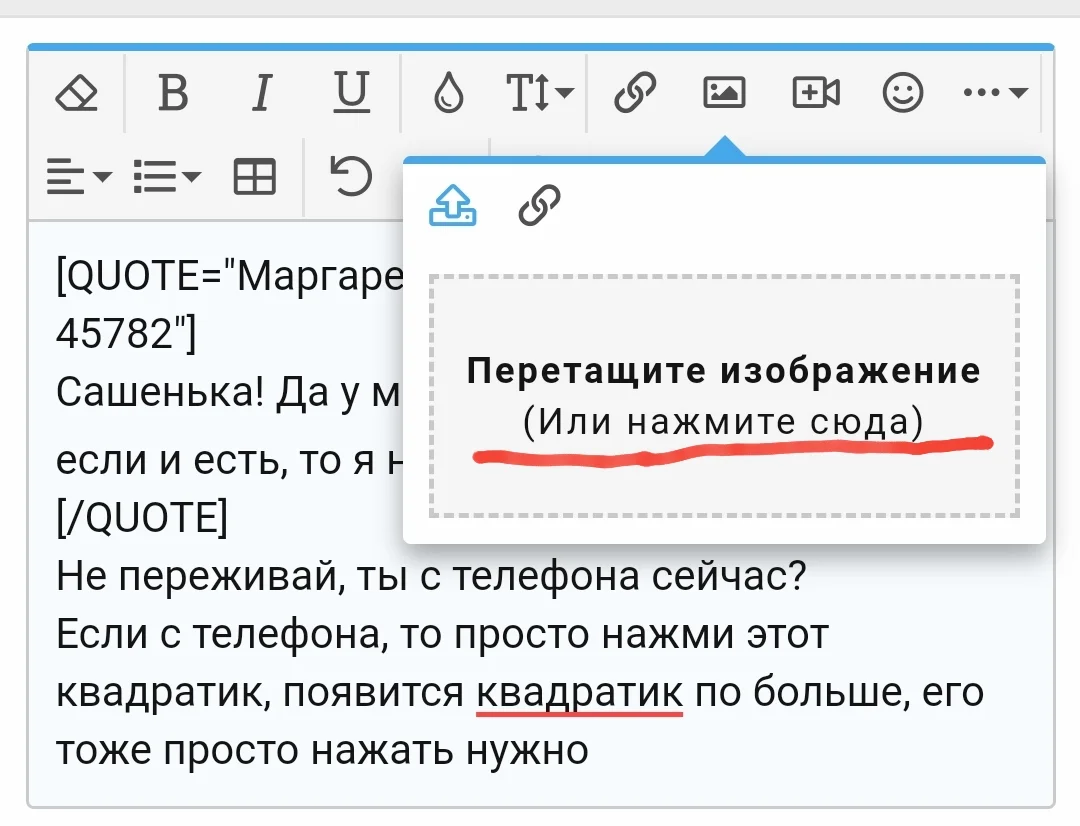Expand the more options ellipsis menu

(x=993, y=93)
